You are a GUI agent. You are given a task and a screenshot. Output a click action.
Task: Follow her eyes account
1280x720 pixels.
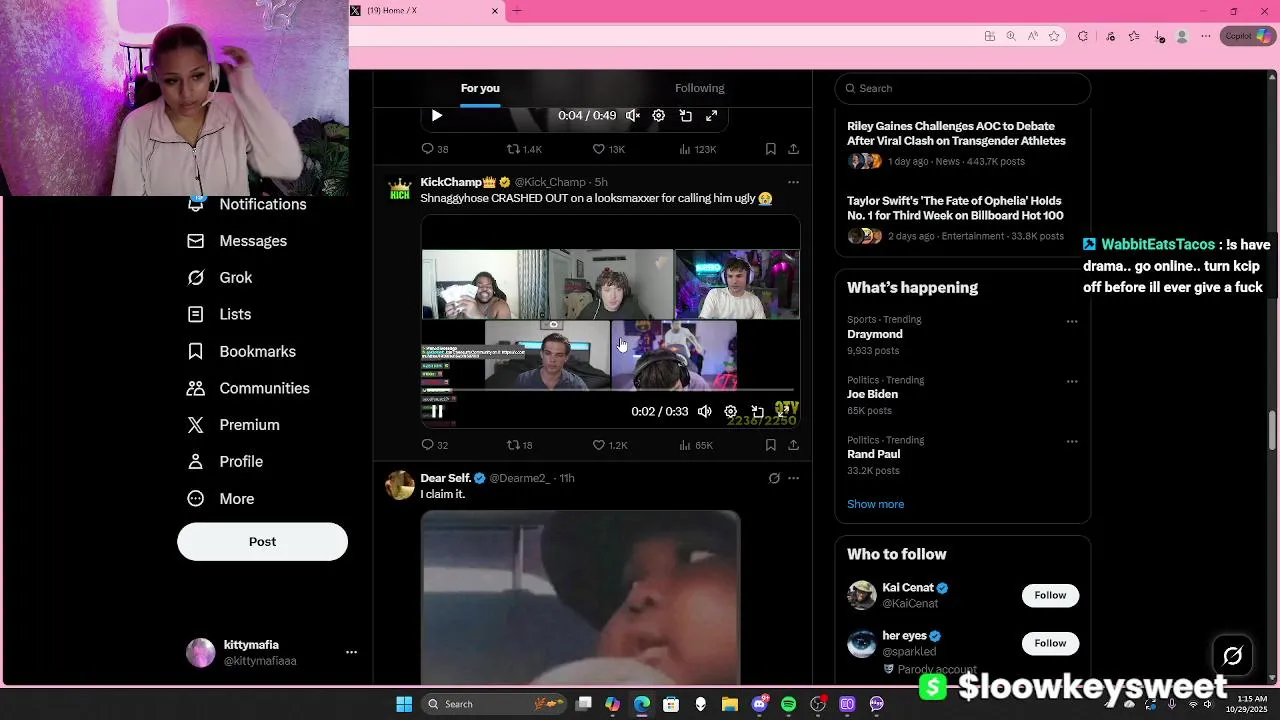(x=1050, y=643)
